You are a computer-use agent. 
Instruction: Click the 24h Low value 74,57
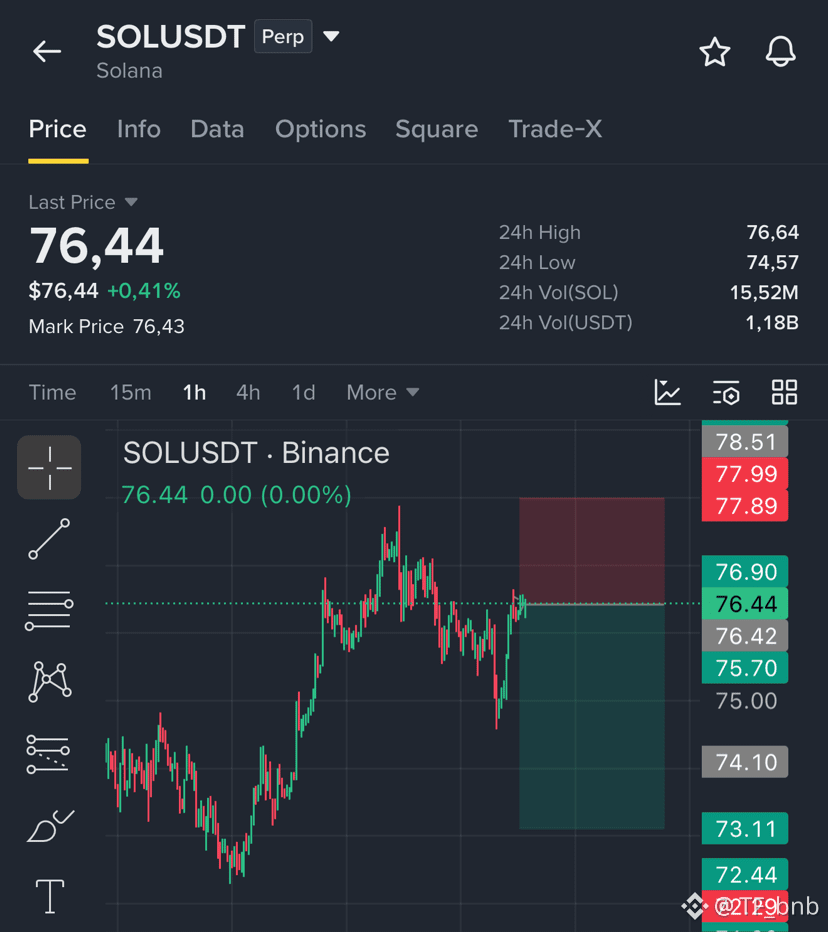pyautogui.click(x=772, y=262)
